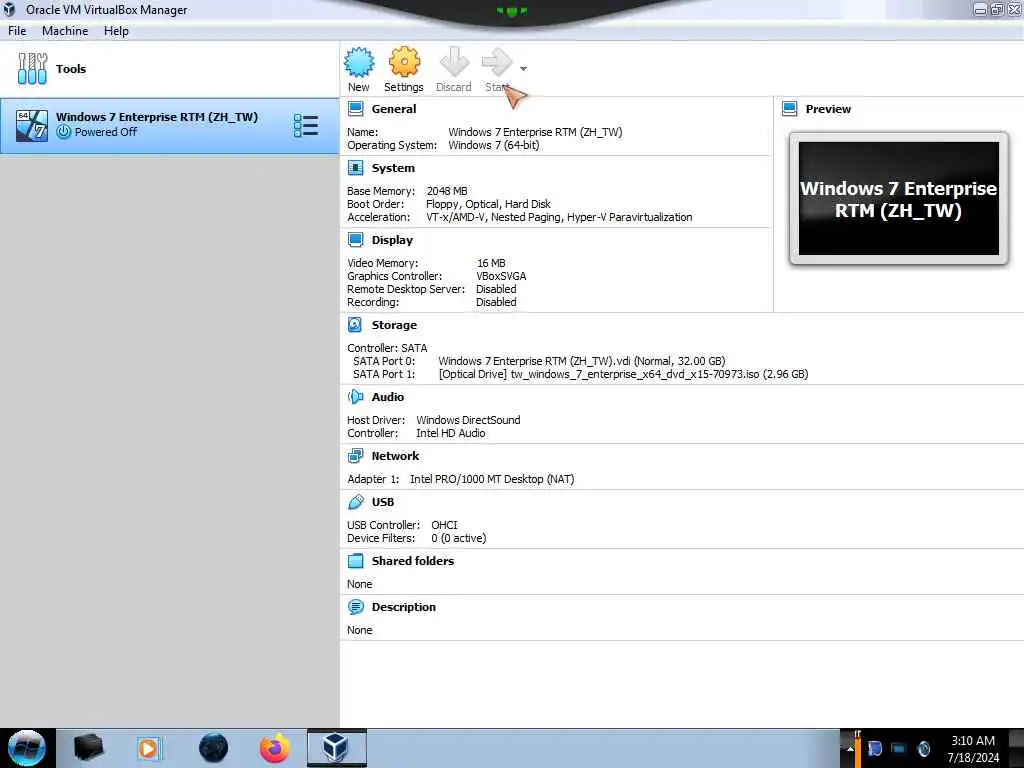Open the USB settings heading link

(x=383, y=502)
